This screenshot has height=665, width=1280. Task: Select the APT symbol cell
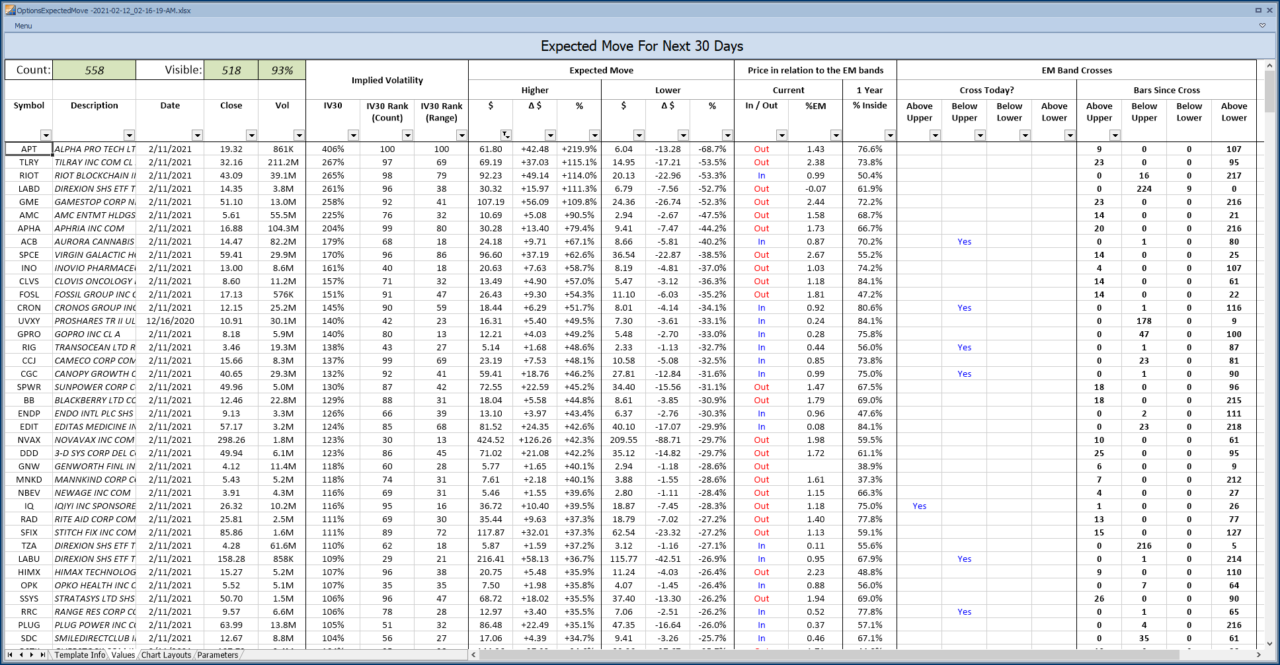tap(28, 148)
